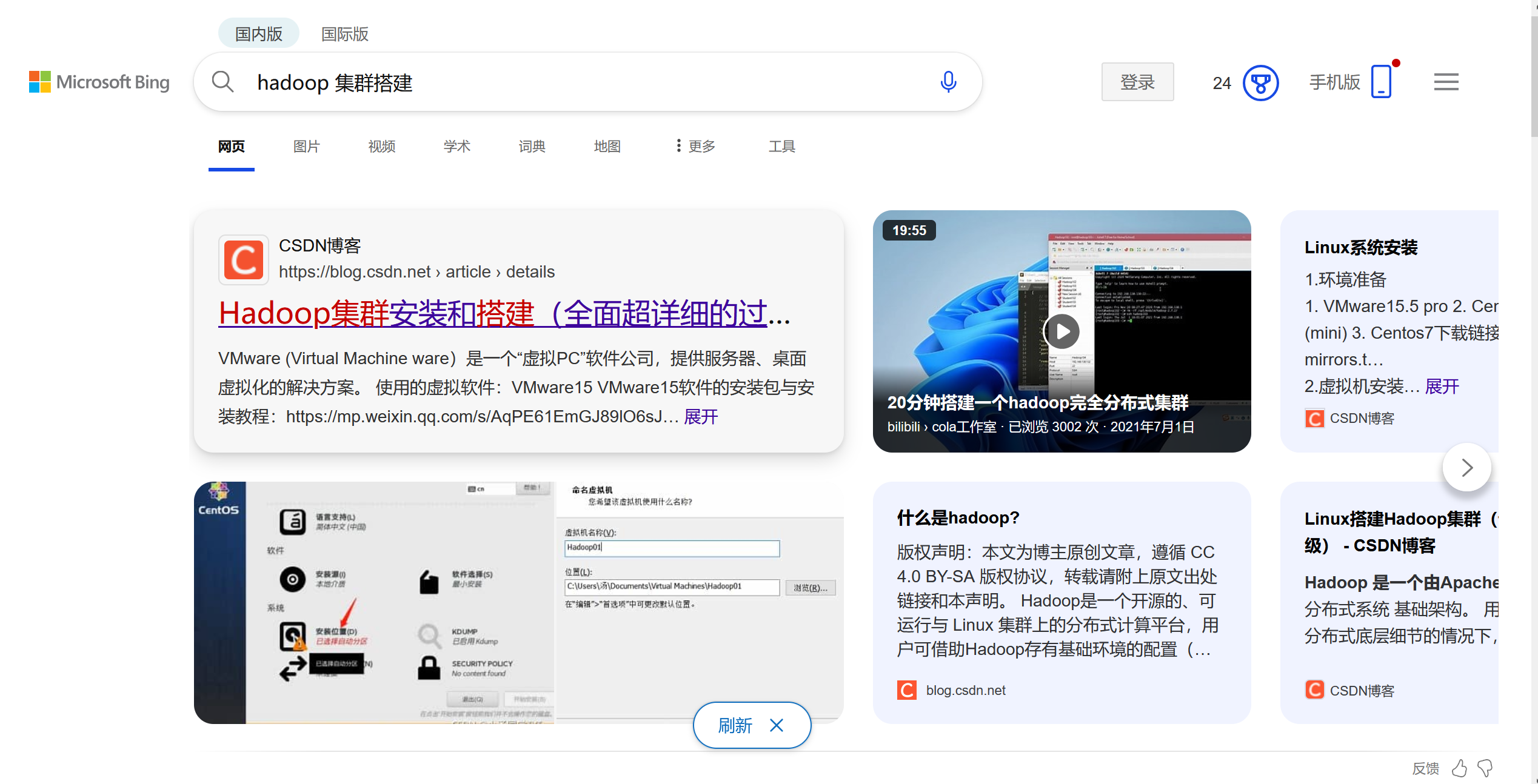Expand the 更多 search categories
Image resolution: width=1538 pixels, height=784 pixels.
[x=695, y=146]
